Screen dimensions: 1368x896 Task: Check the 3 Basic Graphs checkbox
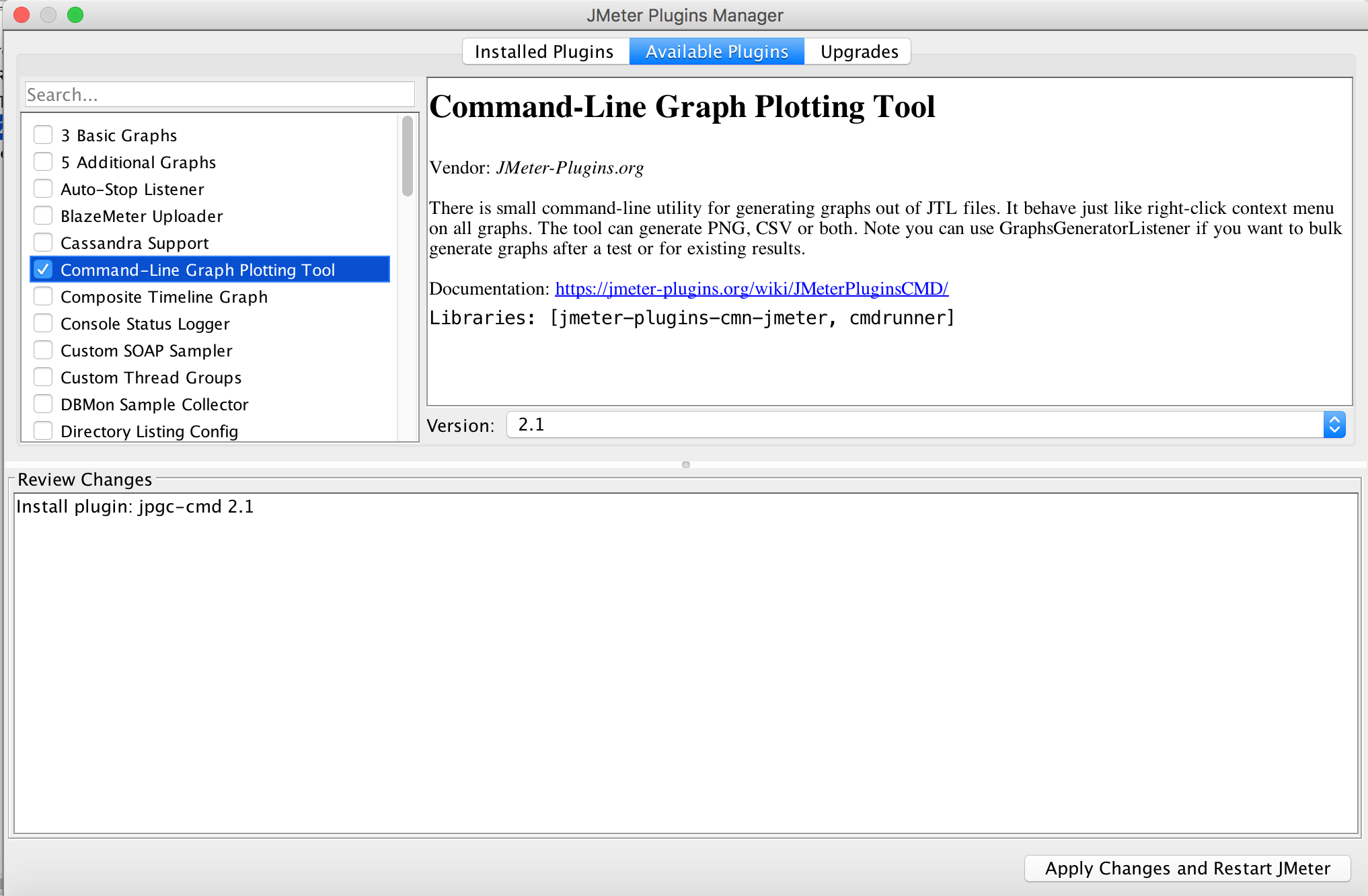(x=43, y=135)
